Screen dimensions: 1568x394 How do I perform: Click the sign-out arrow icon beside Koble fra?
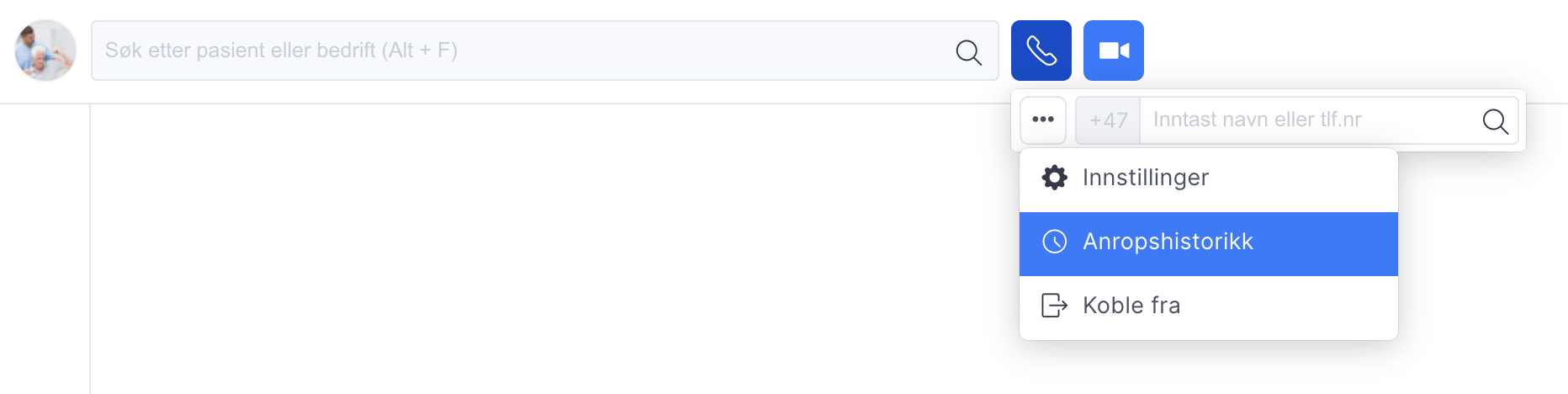click(x=1055, y=305)
